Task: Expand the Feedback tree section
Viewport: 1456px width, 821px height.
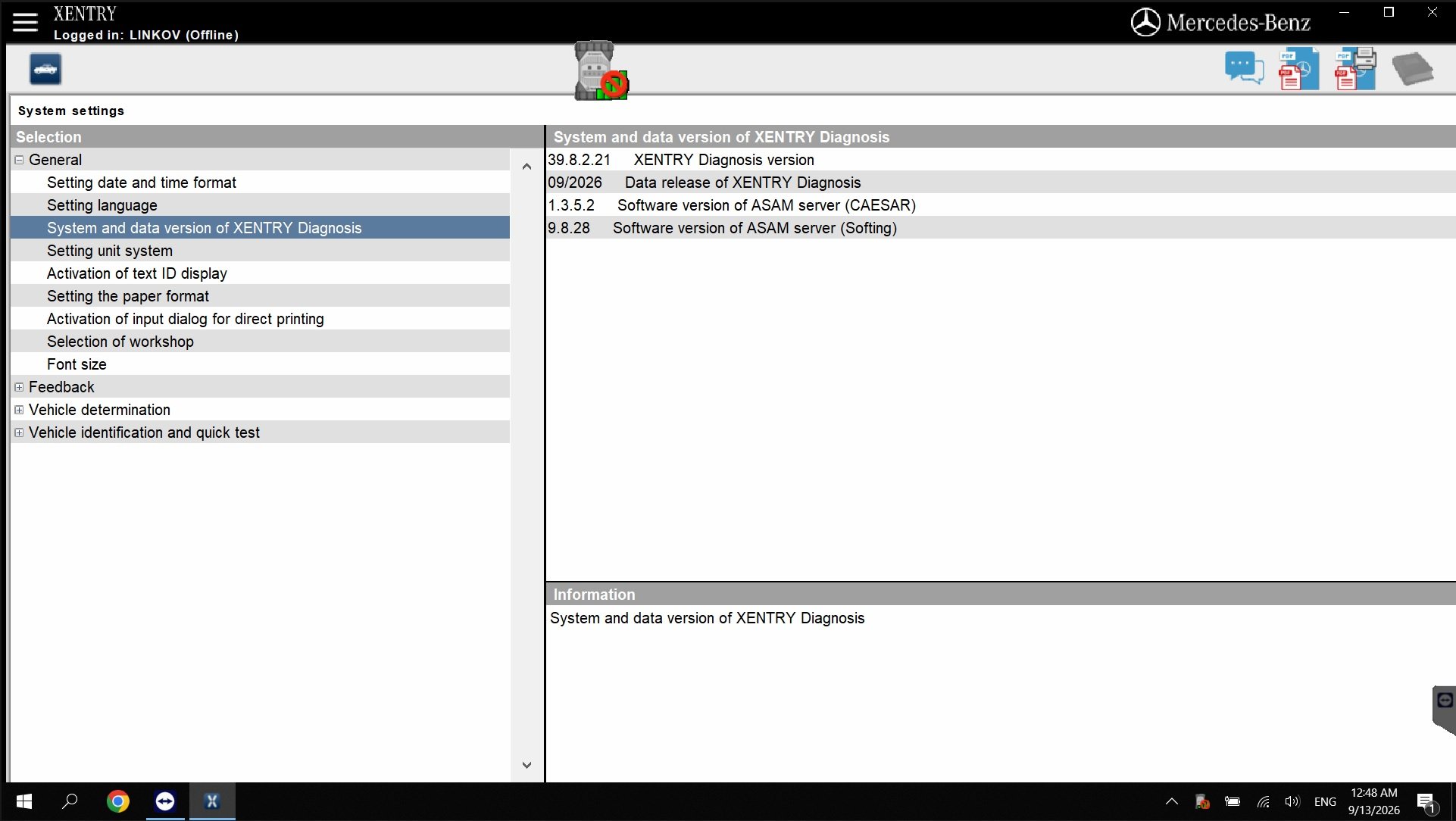Action: coord(19,387)
